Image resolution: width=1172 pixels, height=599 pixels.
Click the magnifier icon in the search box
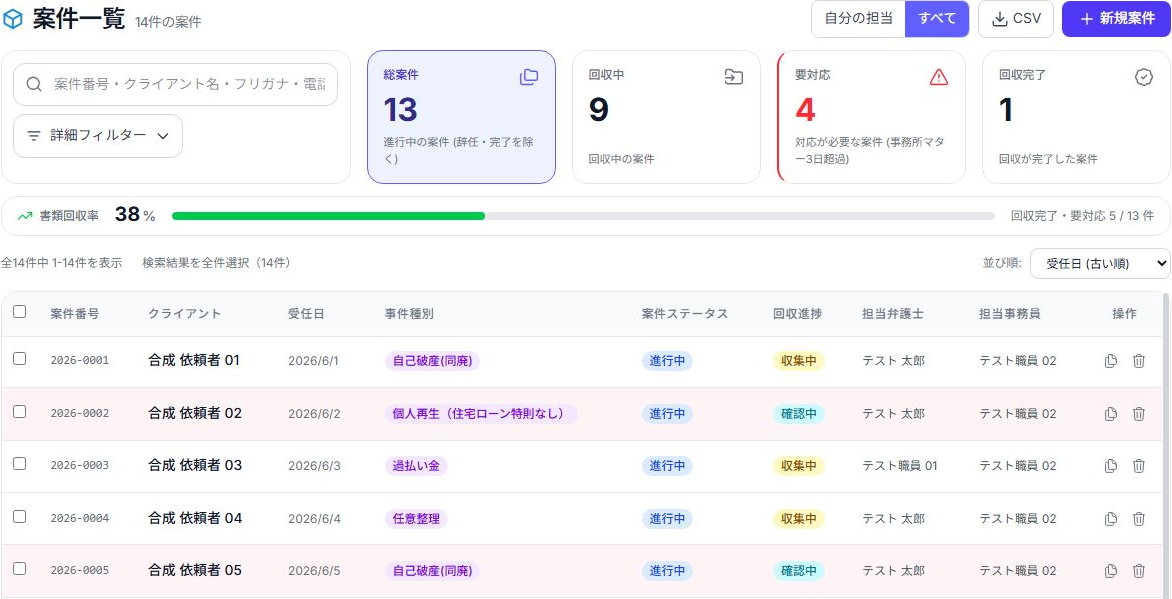click(34, 85)
